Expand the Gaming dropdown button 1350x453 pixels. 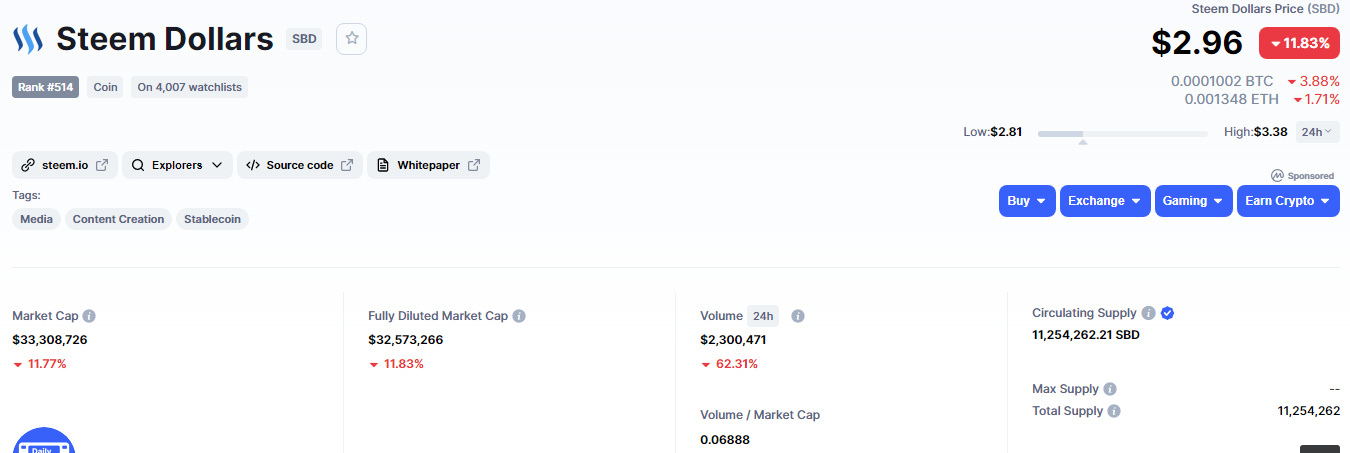coord(1193,201)
